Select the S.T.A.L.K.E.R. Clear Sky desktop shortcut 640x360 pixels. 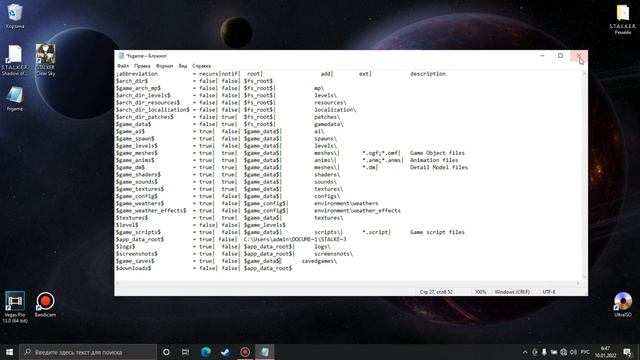pos(45,60)
